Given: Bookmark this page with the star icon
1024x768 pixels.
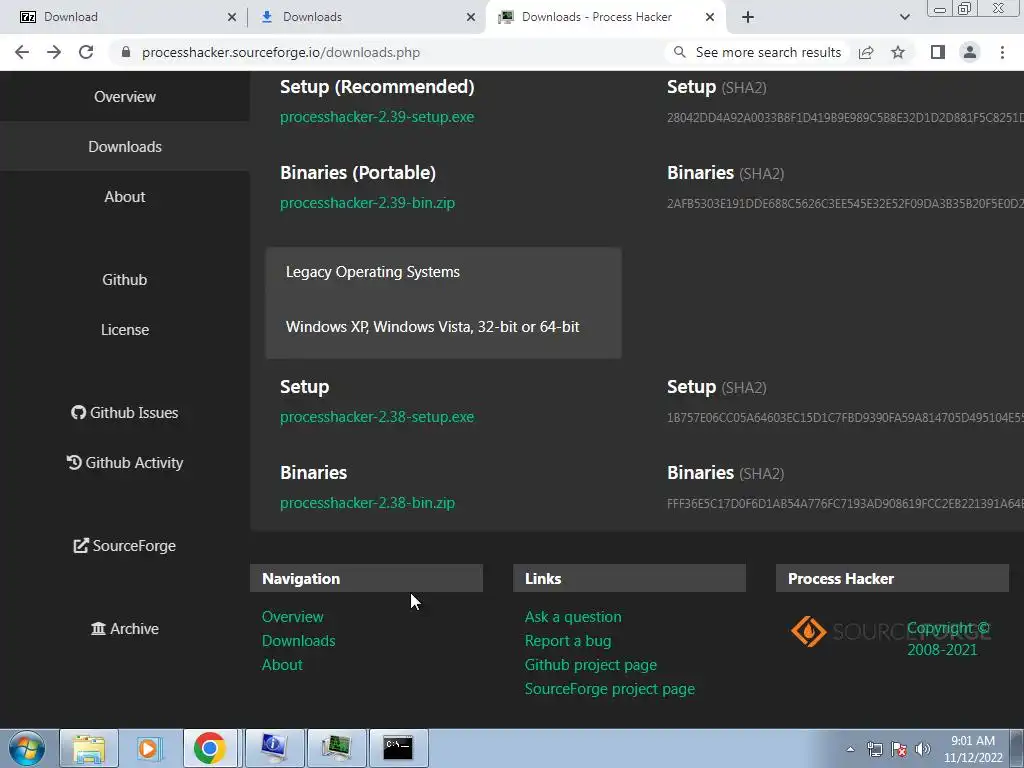Looking at the screenshot, I should [x=898, y=52].
